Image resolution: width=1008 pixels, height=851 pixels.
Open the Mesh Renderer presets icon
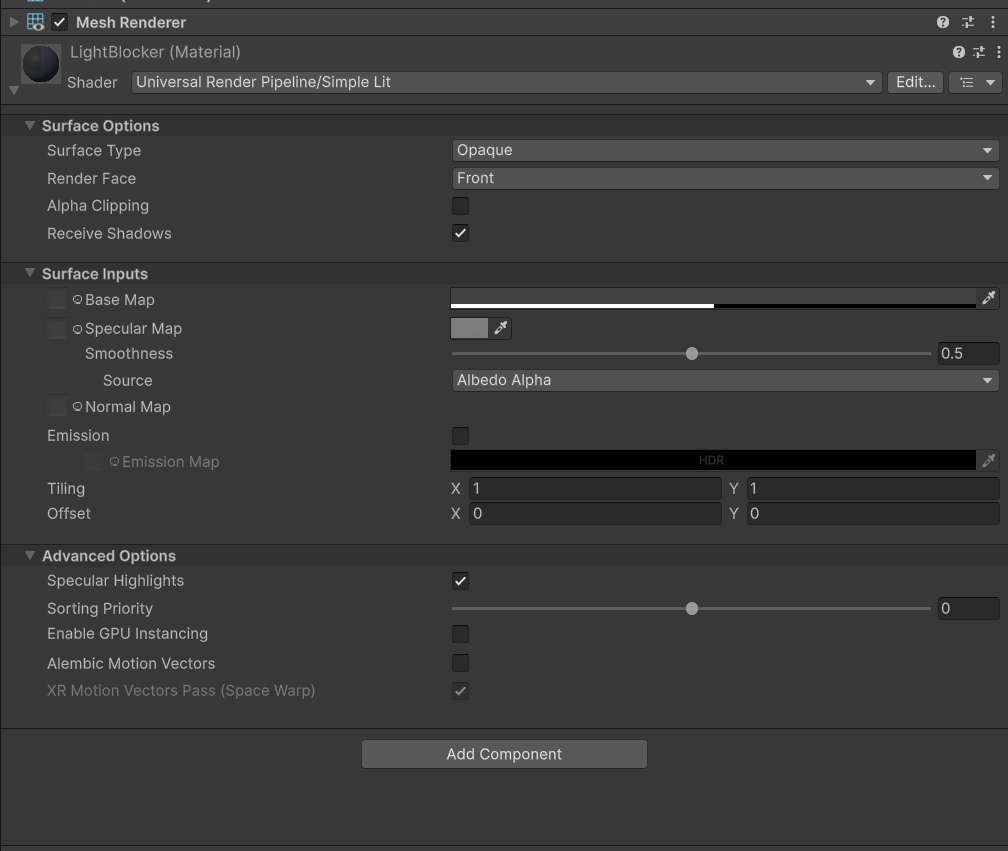[x=967, y=21]
